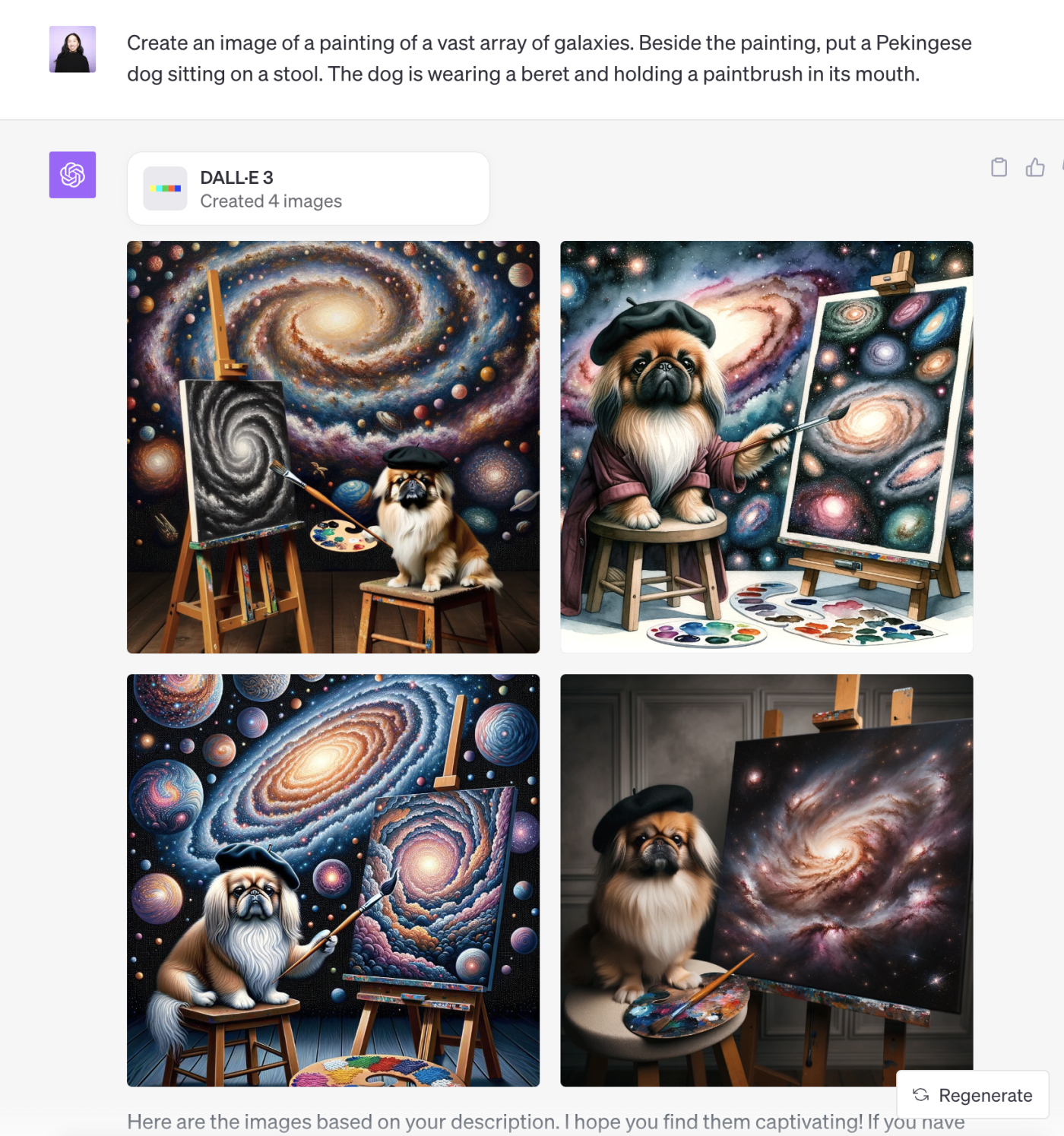Screen dimensions: 1064x1136
Task: Open the top-left galaxy painting image
Action: coord(333,447)
